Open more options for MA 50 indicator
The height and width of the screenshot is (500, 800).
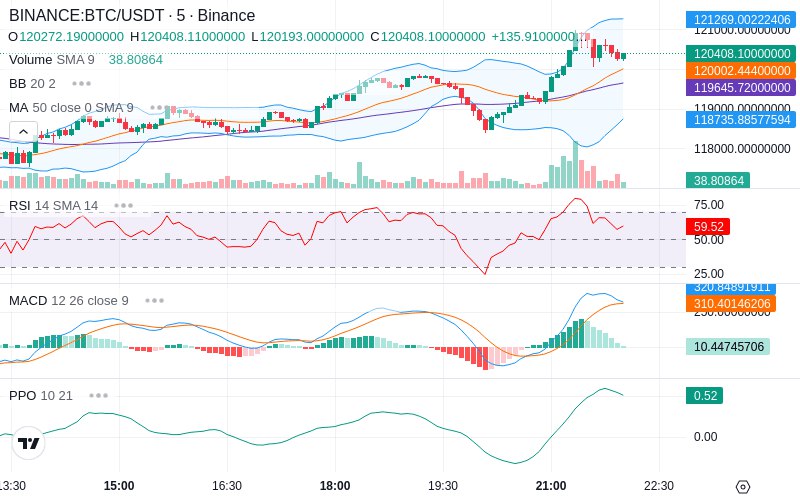[x=160, y=108]
